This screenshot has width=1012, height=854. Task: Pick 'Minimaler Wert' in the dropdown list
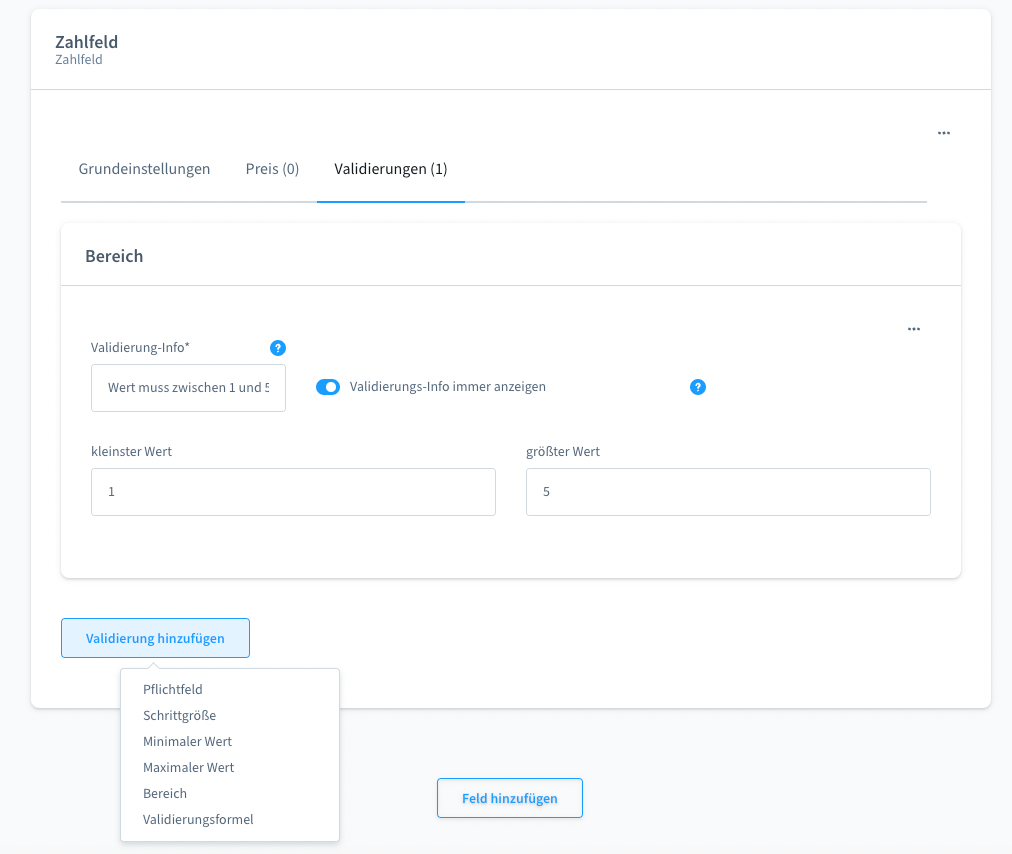pyautogui.click(x=187, y=741)
